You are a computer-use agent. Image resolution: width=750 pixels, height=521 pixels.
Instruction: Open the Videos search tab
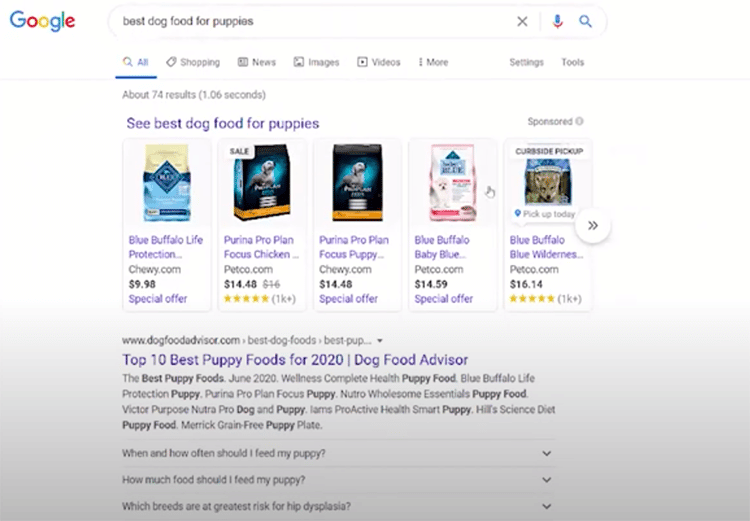[x=379, y=62]
